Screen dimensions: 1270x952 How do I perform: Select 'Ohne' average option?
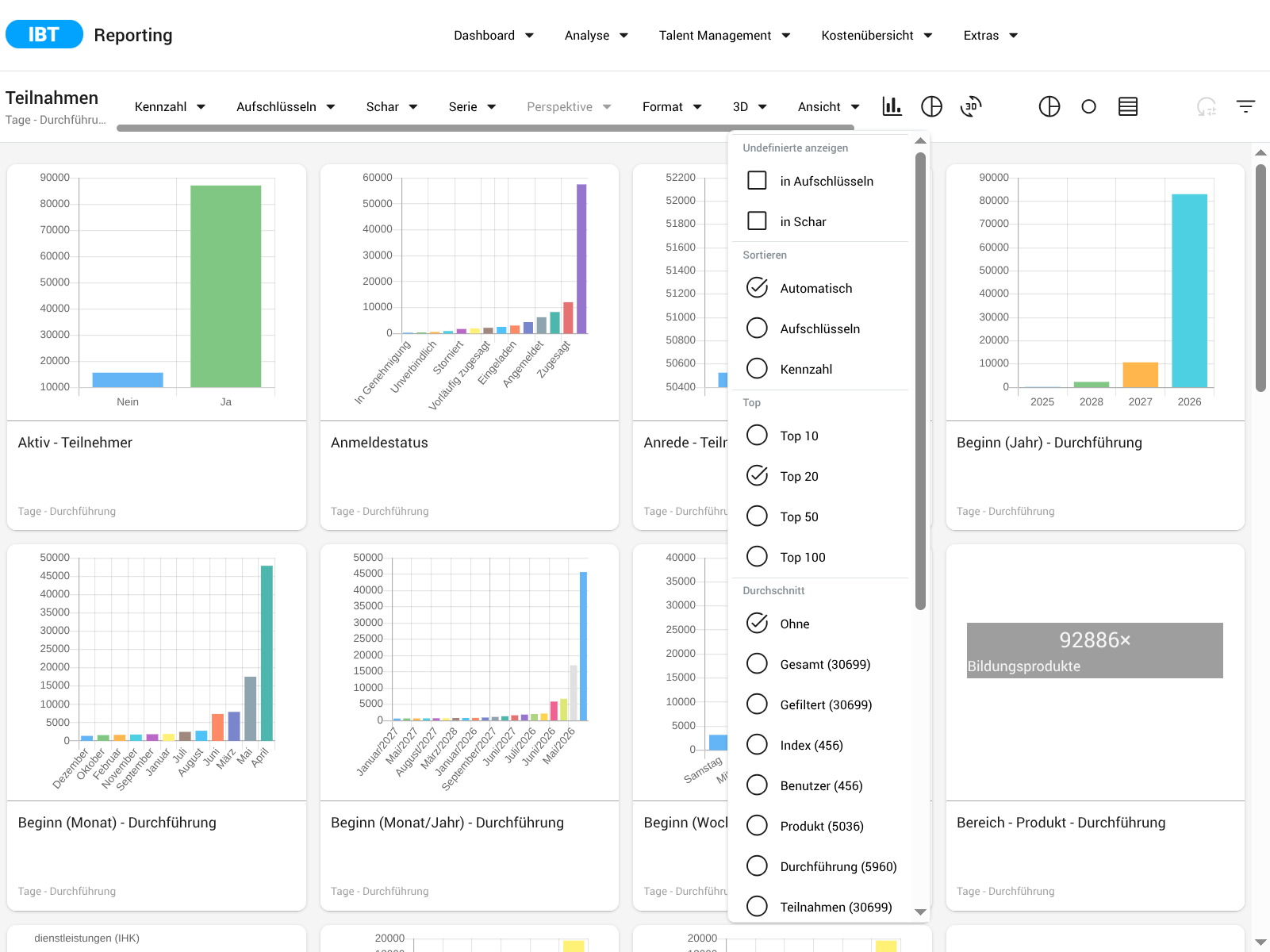click(x=758, y=624)
